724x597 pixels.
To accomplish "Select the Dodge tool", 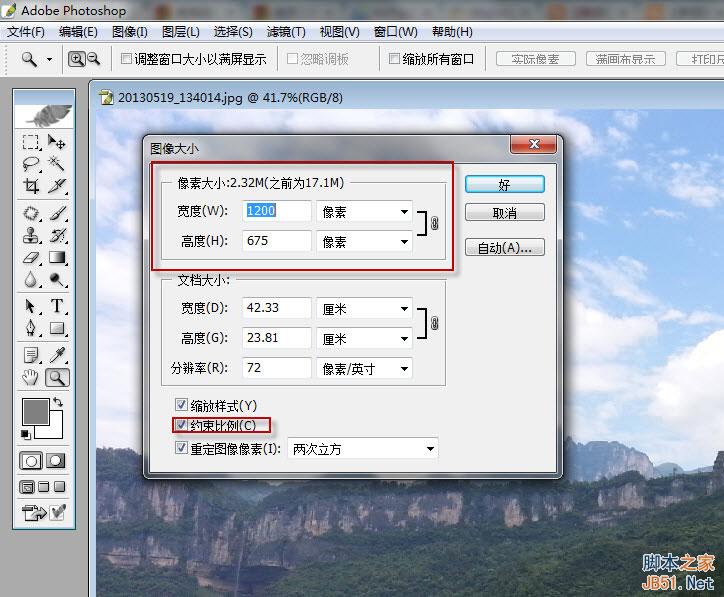I will (x=57, y=279).
